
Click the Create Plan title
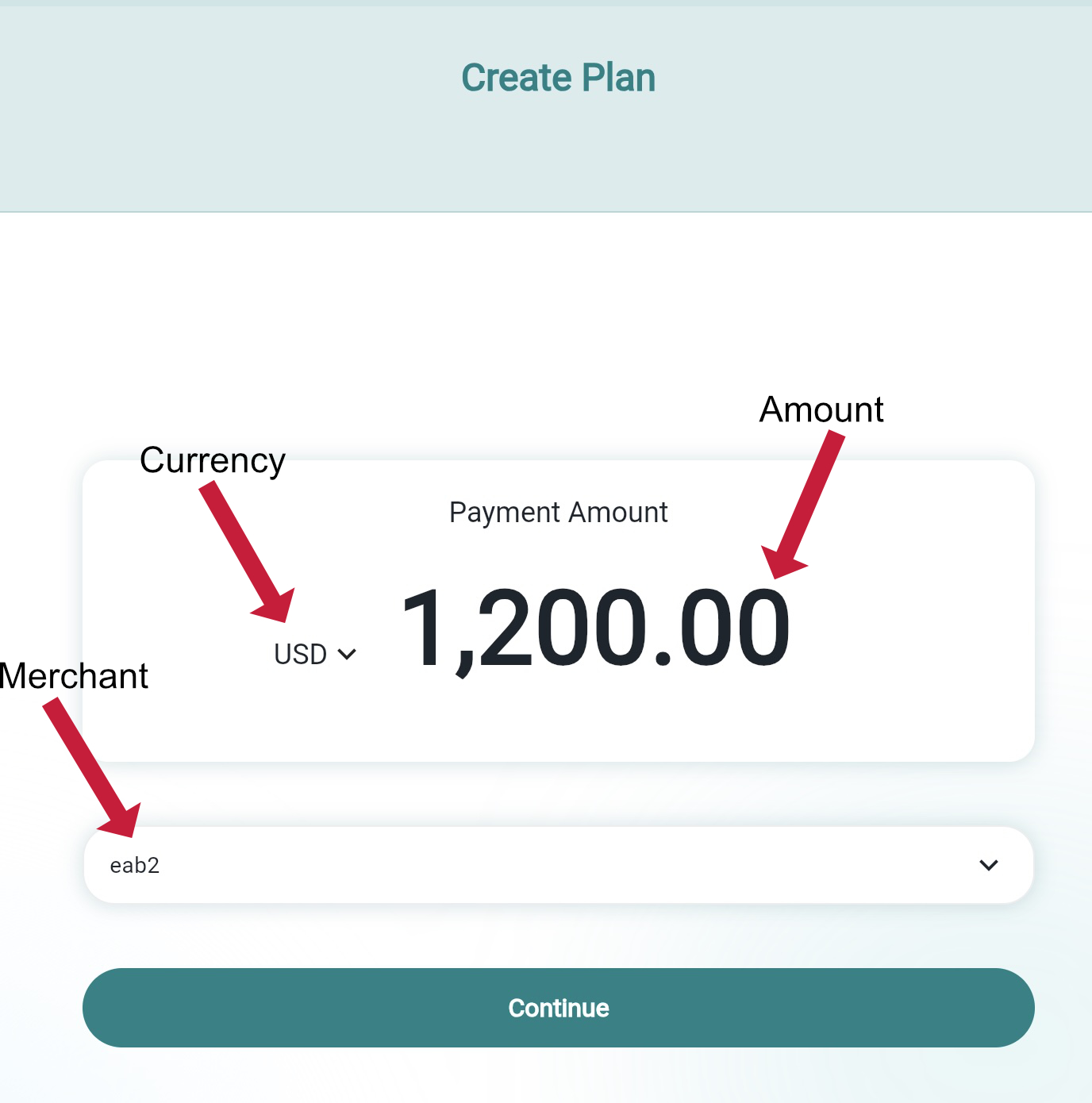(x=558, y=76)
